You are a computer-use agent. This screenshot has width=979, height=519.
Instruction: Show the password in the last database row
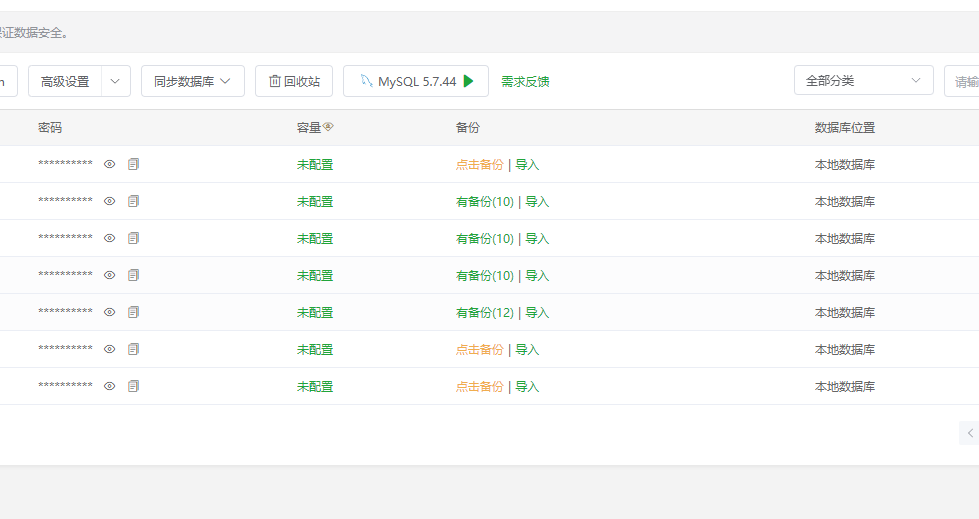109,386
